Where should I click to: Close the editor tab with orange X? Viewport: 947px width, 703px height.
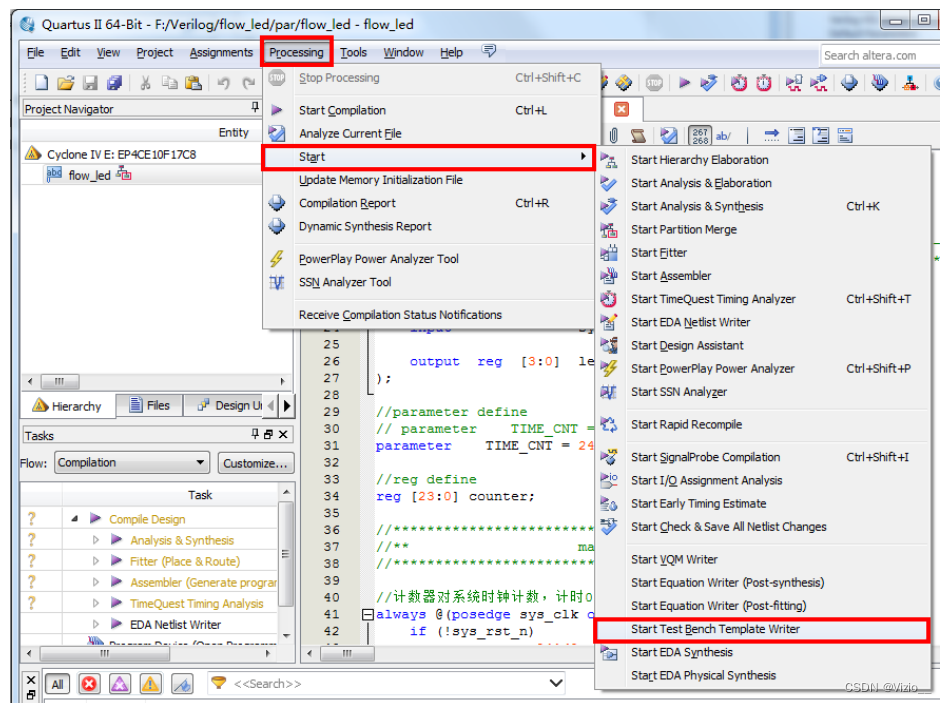621,109
